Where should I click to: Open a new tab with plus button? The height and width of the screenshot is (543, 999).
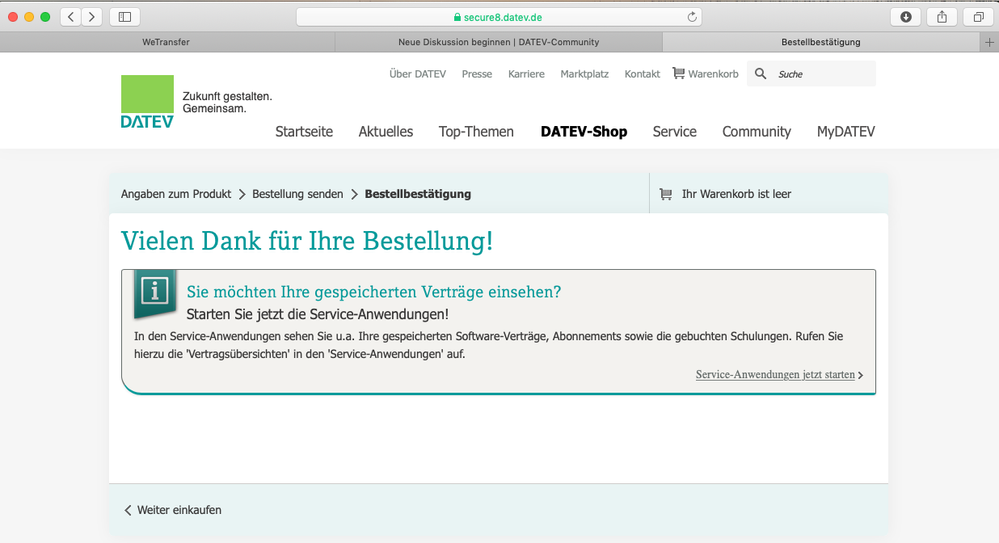tap(989, 42)
